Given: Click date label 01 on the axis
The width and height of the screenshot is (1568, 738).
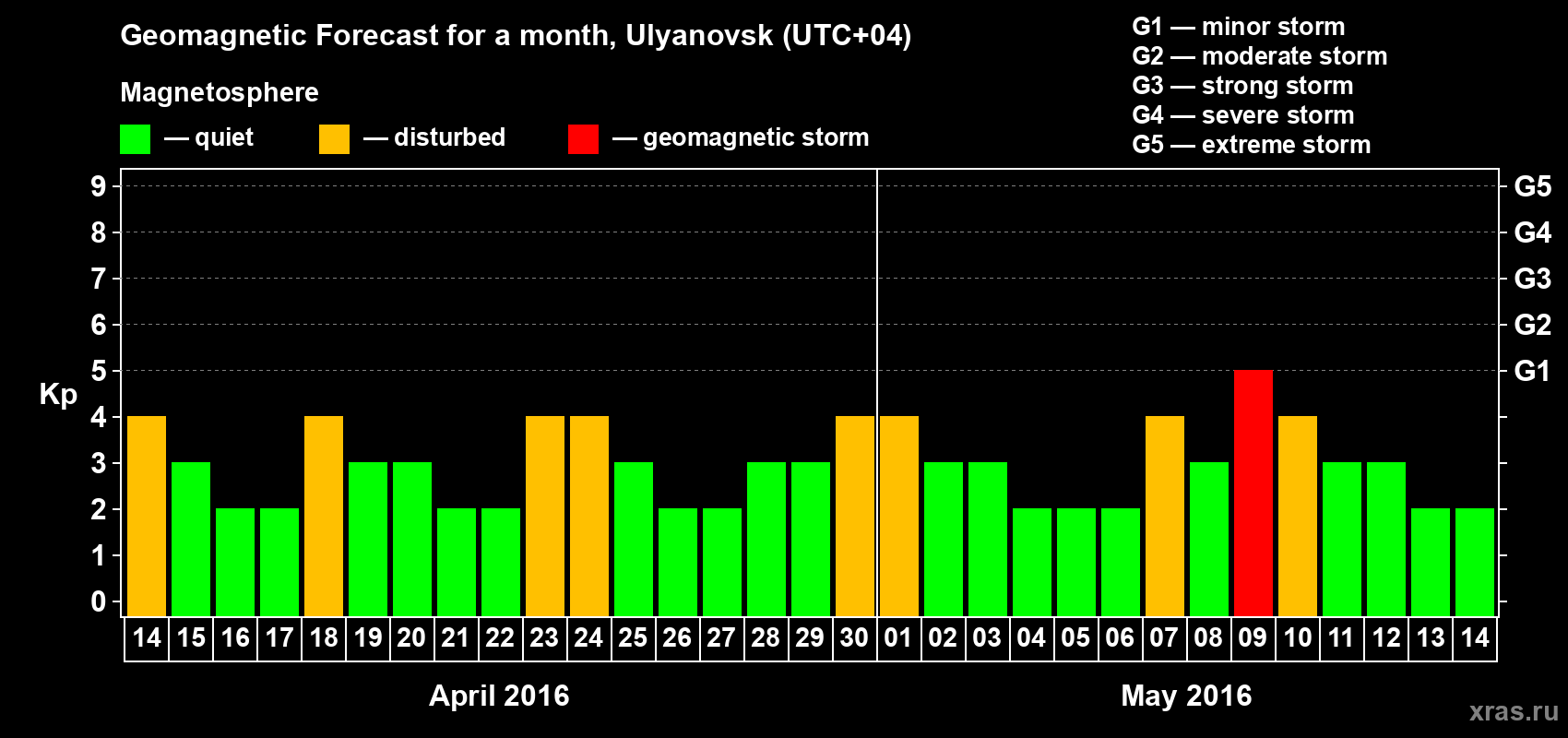Looking at the screenshot, I should coord(898,638).
